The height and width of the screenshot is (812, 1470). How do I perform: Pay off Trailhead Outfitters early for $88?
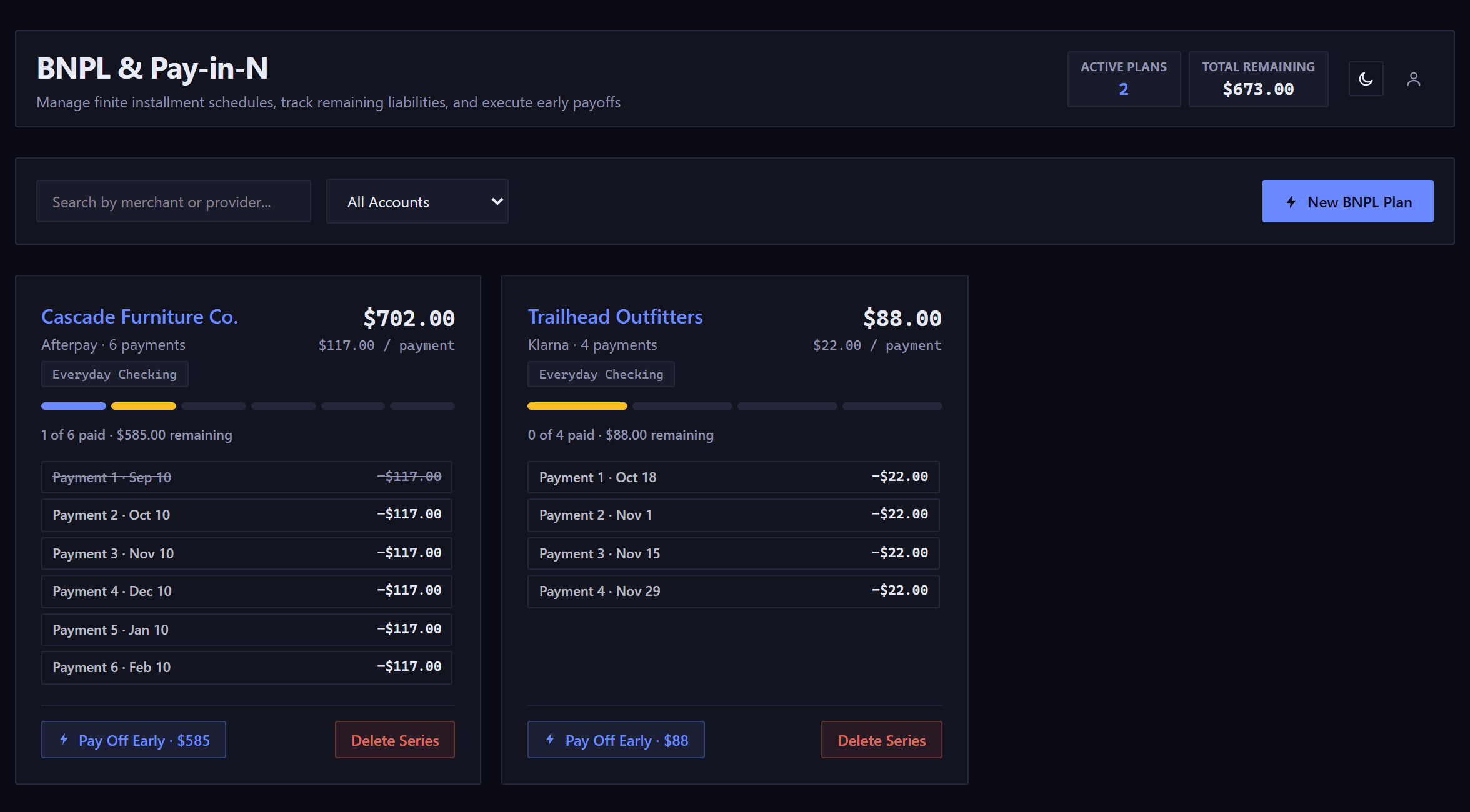[x=616, y=740]
